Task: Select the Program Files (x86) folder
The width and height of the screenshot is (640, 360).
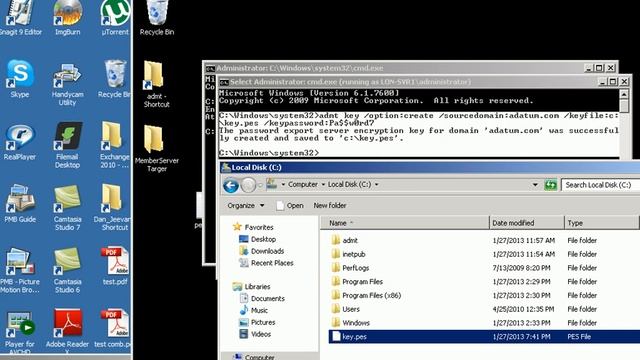Action: click(484, 295)
